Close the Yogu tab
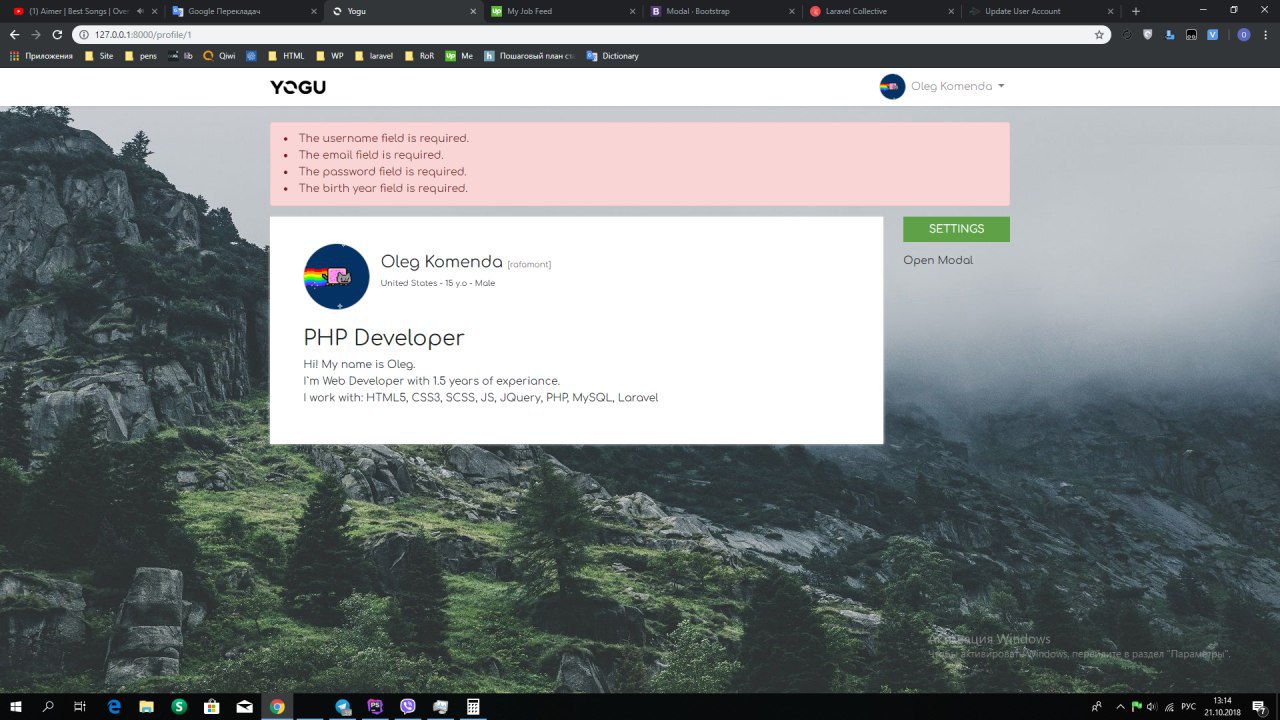This screenshot has width=1280, height=720. coord(471,11)
